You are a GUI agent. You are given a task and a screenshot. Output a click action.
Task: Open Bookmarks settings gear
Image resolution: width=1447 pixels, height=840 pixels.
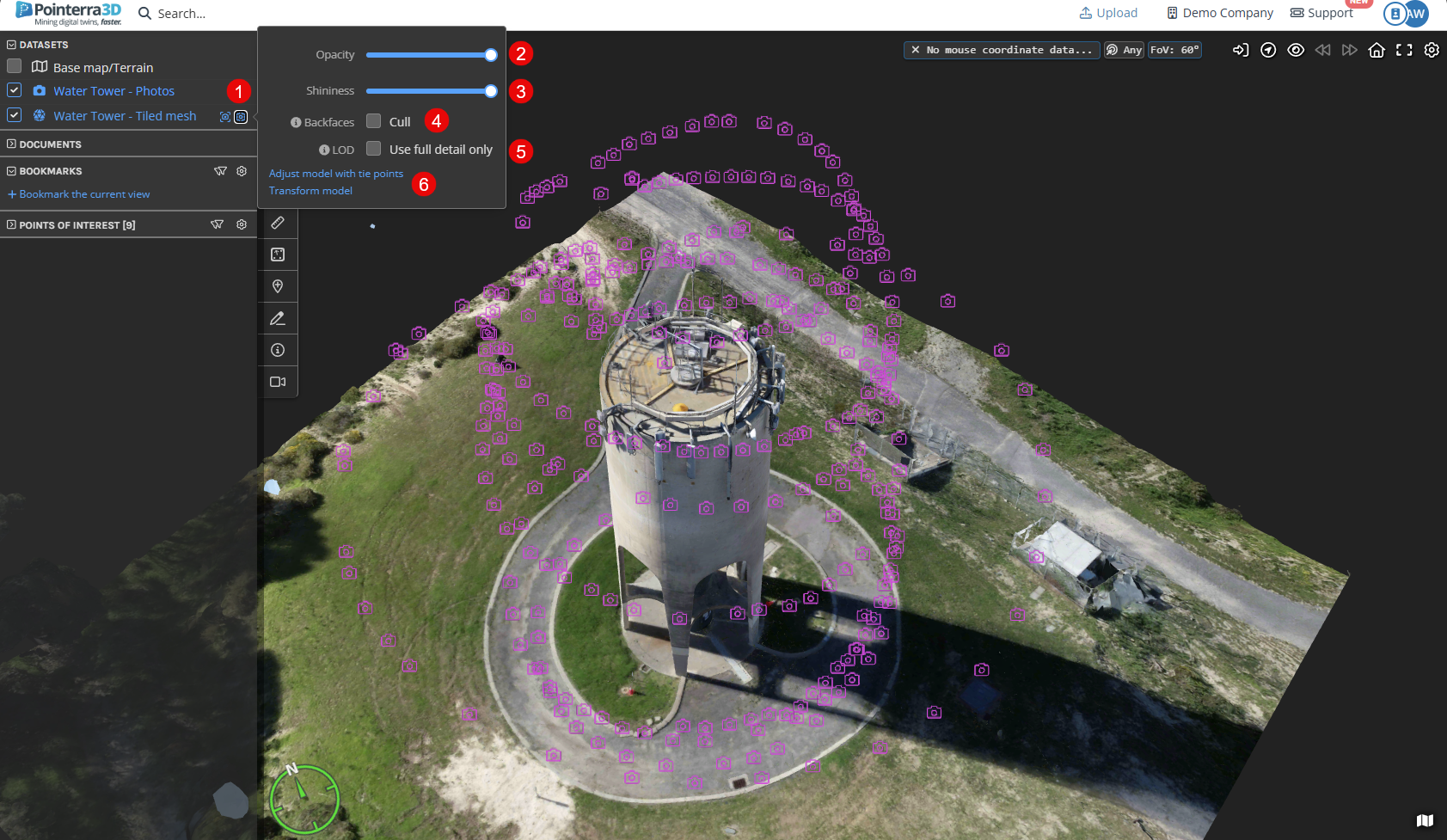click(242, 171)
